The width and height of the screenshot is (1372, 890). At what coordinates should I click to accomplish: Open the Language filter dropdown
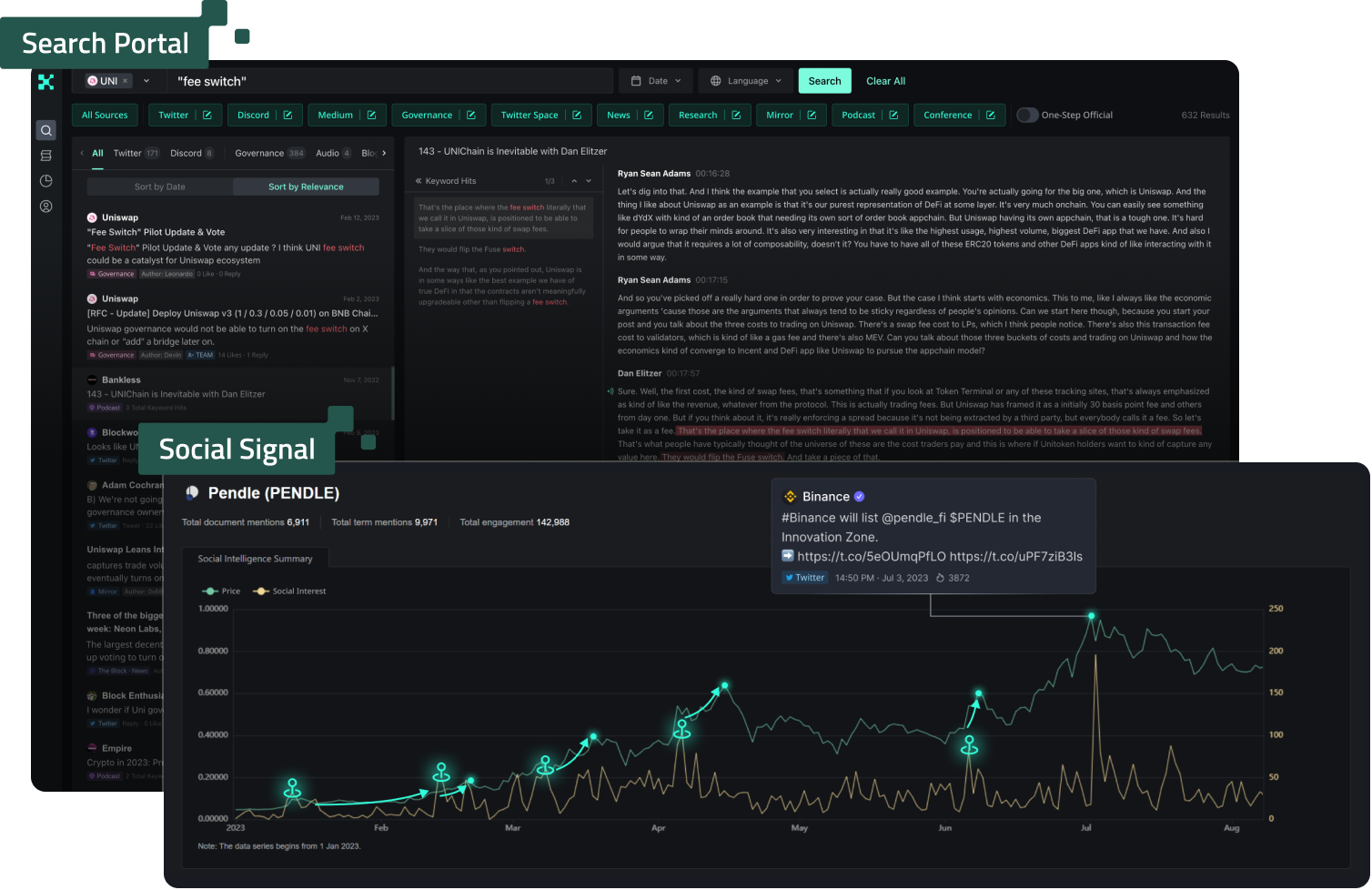(x=744, y=81)
